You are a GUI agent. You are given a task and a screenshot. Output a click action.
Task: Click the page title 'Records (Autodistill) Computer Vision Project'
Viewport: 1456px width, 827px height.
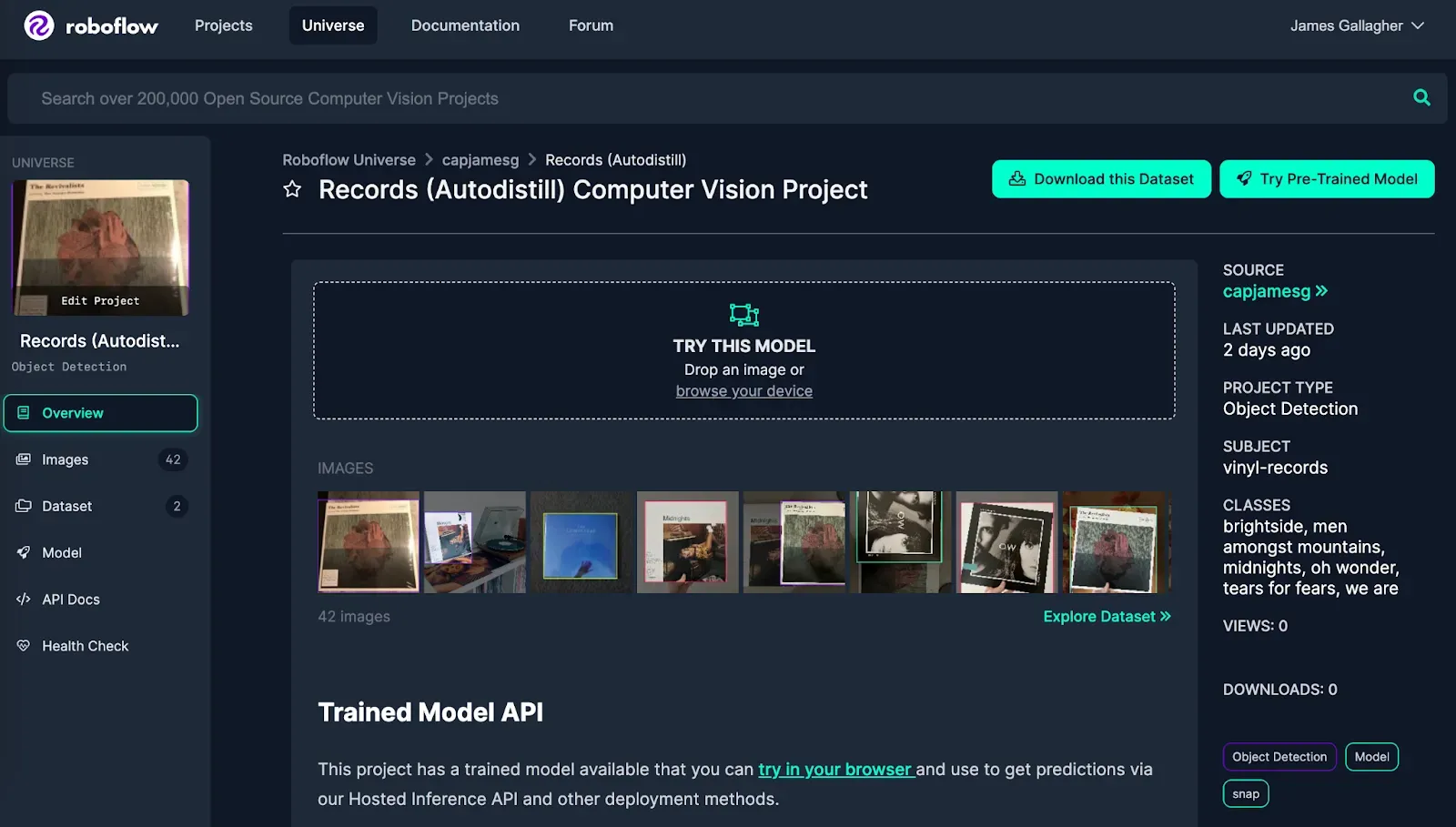[x=593, y=189]
